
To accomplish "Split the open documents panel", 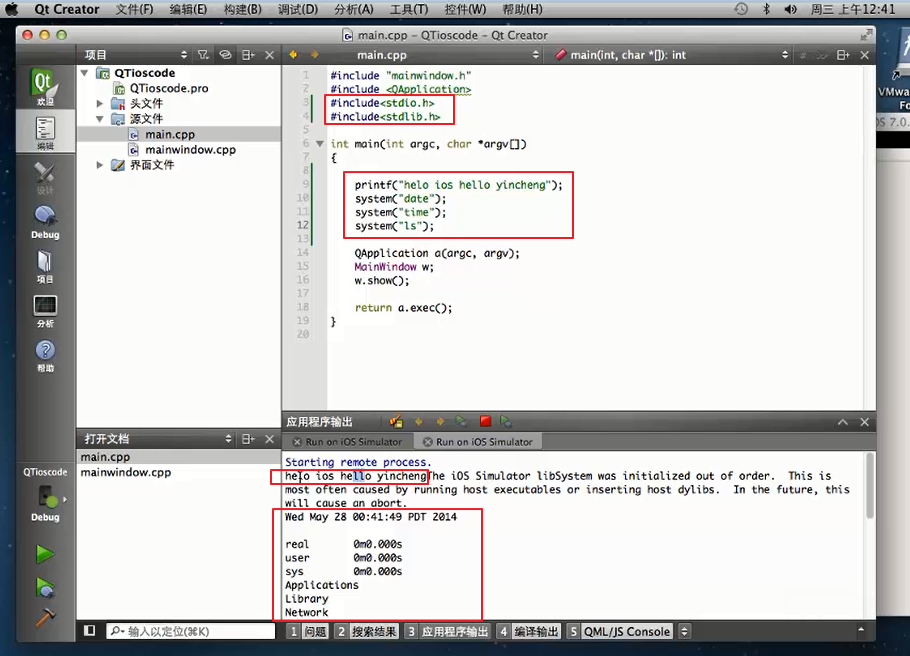I will click(248, 439).
